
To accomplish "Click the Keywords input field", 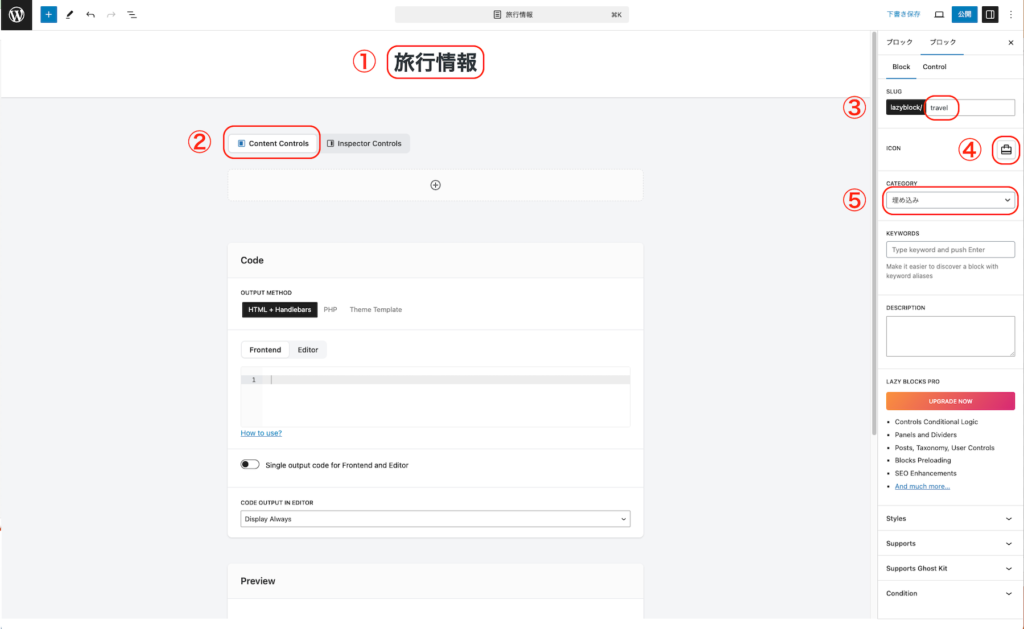I will [x=950, y=250].
